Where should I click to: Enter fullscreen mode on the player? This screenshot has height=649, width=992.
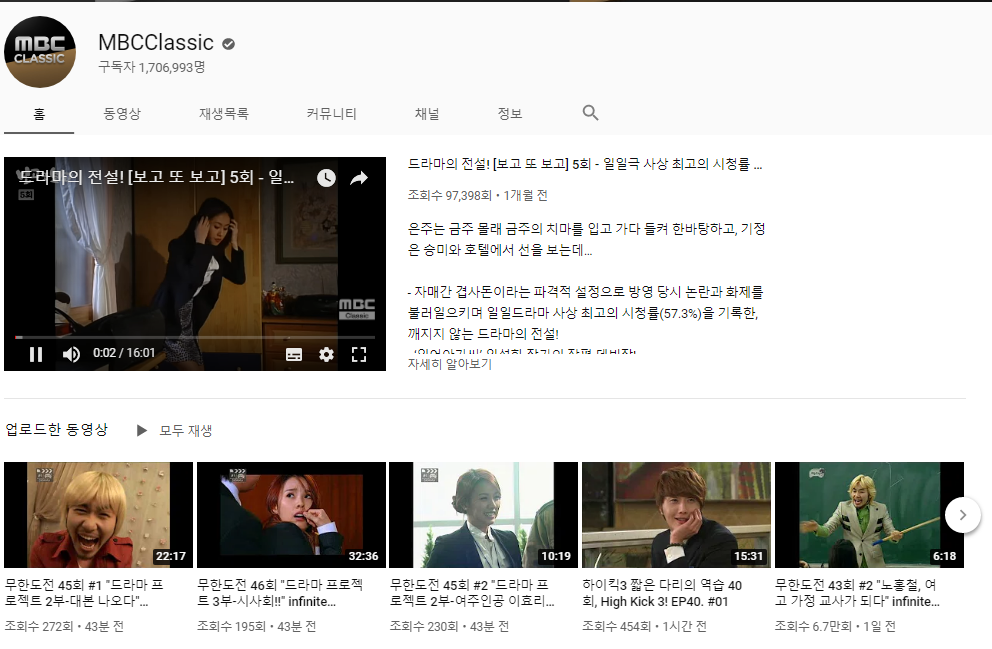click(x=359, y=354)
